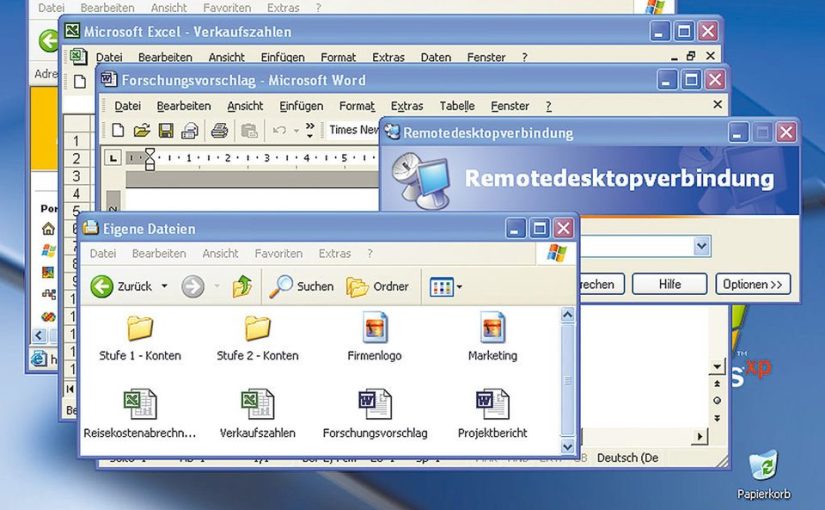The height and width of the screenshot is (510, 825).
Task: Select the Marketing image file
Action: (x=492, y=337)
